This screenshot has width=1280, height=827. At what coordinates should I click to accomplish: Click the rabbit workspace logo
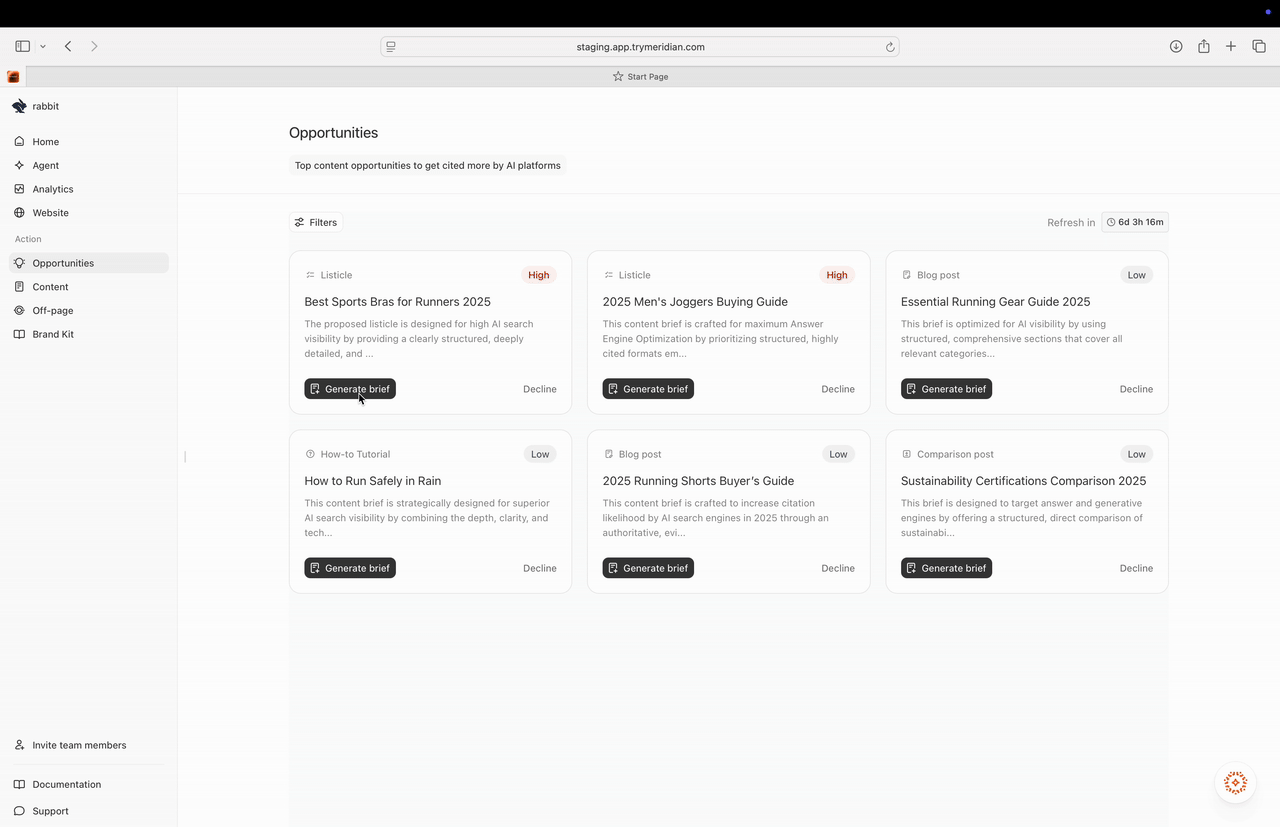(19, 106)
